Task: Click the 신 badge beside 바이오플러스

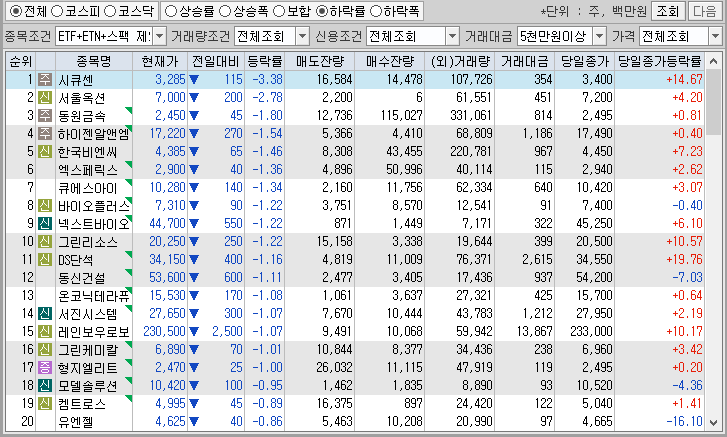Action: click(45, 205)
